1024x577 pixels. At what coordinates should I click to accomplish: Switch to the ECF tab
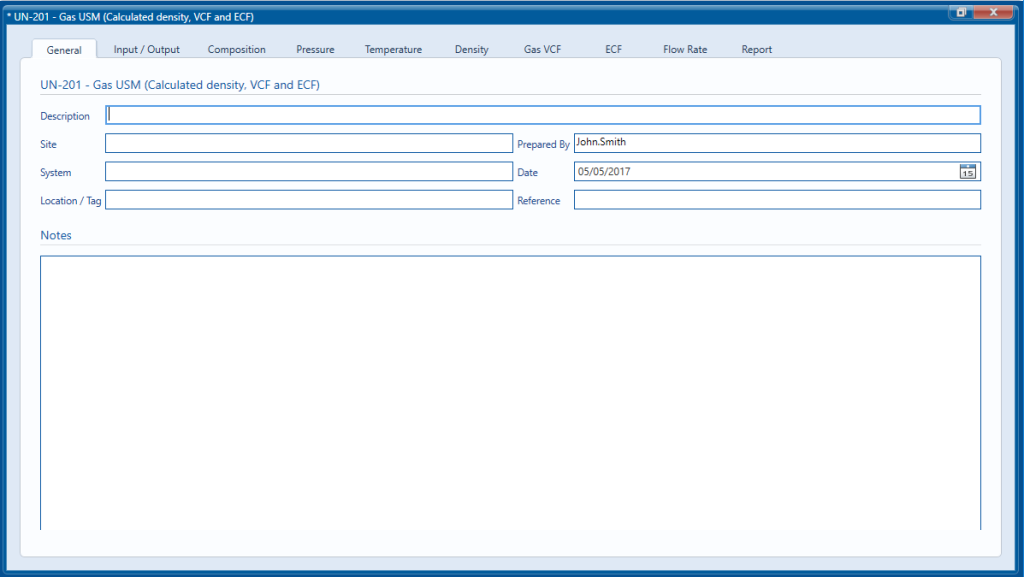[612, 49]
